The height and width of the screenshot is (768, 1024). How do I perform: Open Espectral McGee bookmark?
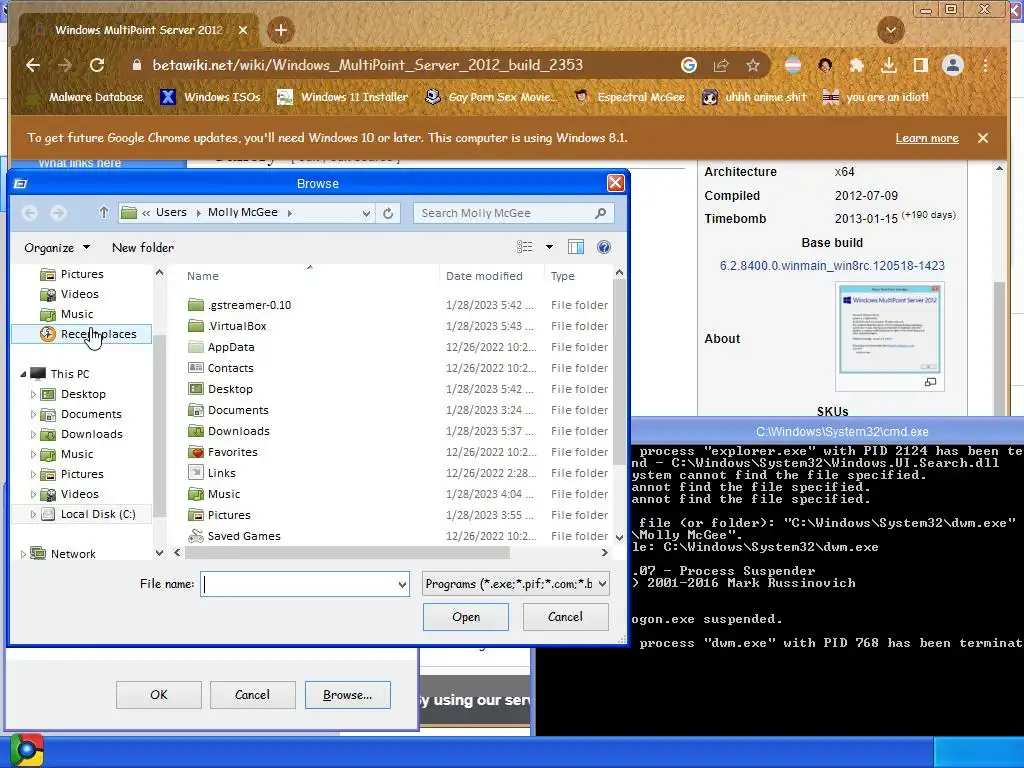coord(630,97)
